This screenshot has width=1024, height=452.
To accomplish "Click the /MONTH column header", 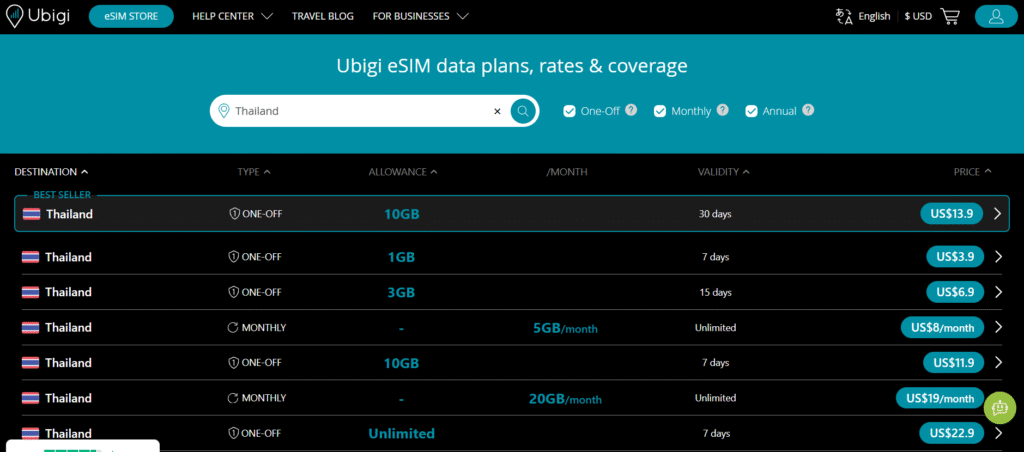I will pyautogui.click(x=567, y=172).
